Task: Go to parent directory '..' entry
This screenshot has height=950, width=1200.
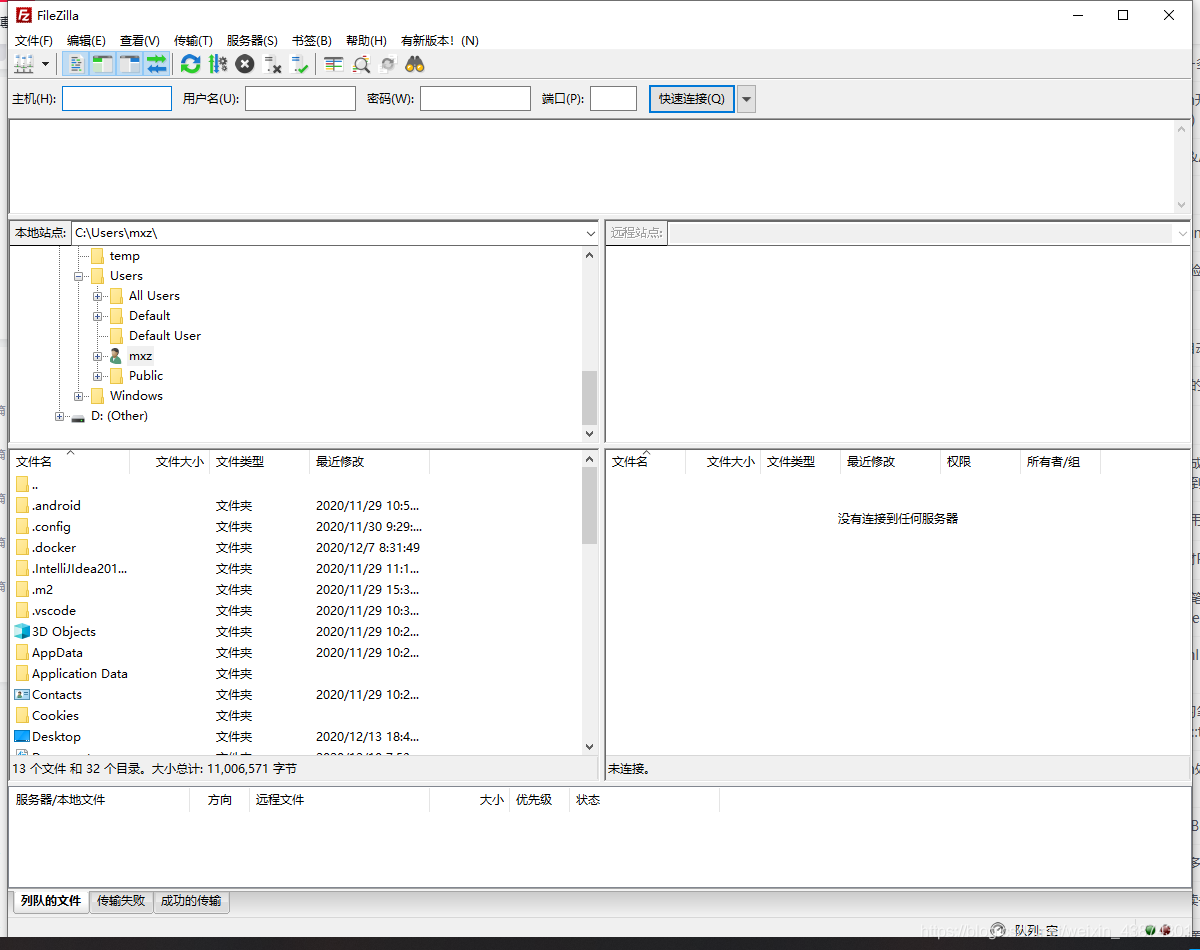Action: (x=295, y=484)
